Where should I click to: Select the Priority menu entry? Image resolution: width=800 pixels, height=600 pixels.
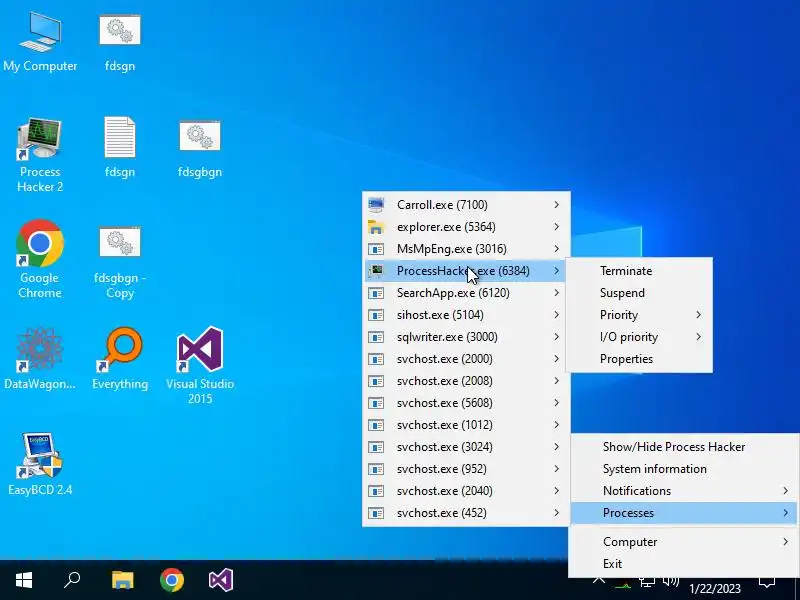[639, 315]
